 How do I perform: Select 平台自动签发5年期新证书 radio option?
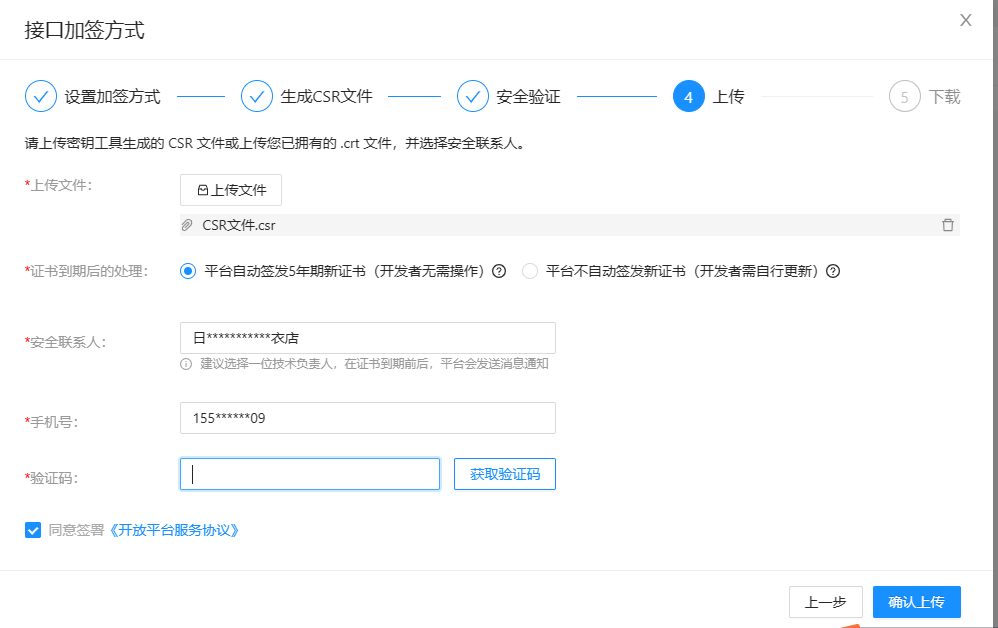click(188, 271)
